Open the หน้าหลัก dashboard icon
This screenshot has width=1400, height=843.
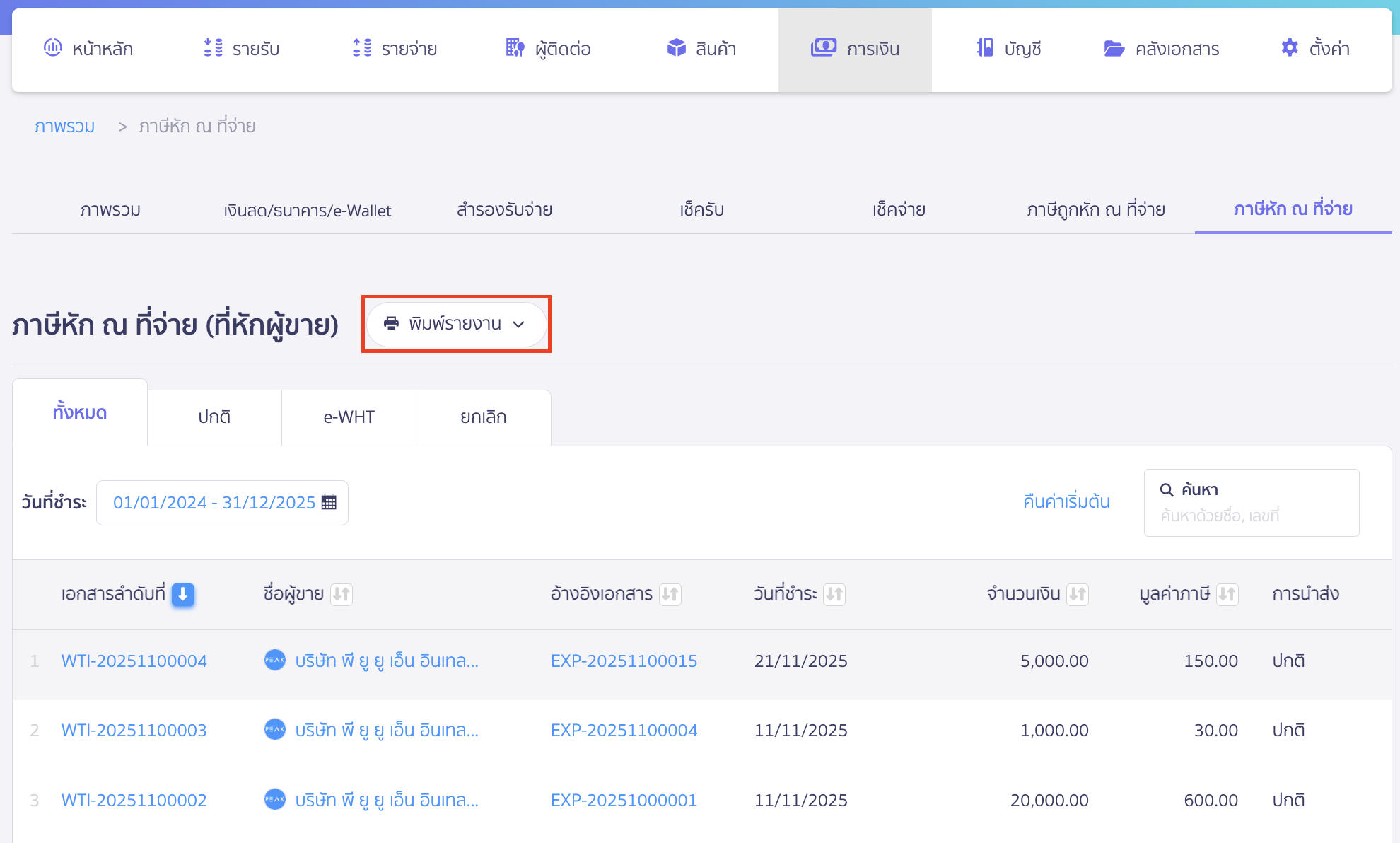[53, 48]
